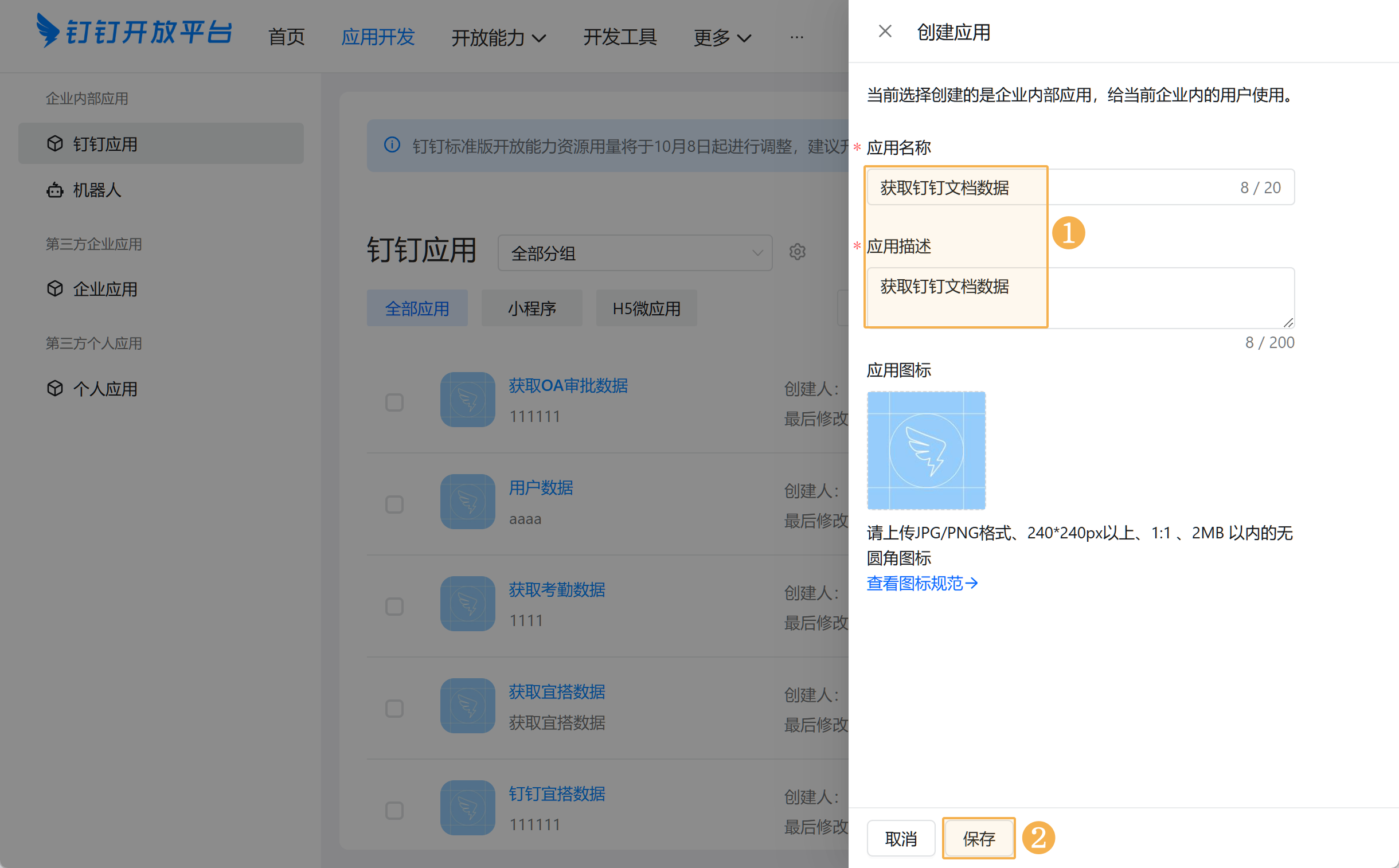Close the 创建应用 panel with the X
Viewport: 1399px width, 868px height.
tap(885, 32)
